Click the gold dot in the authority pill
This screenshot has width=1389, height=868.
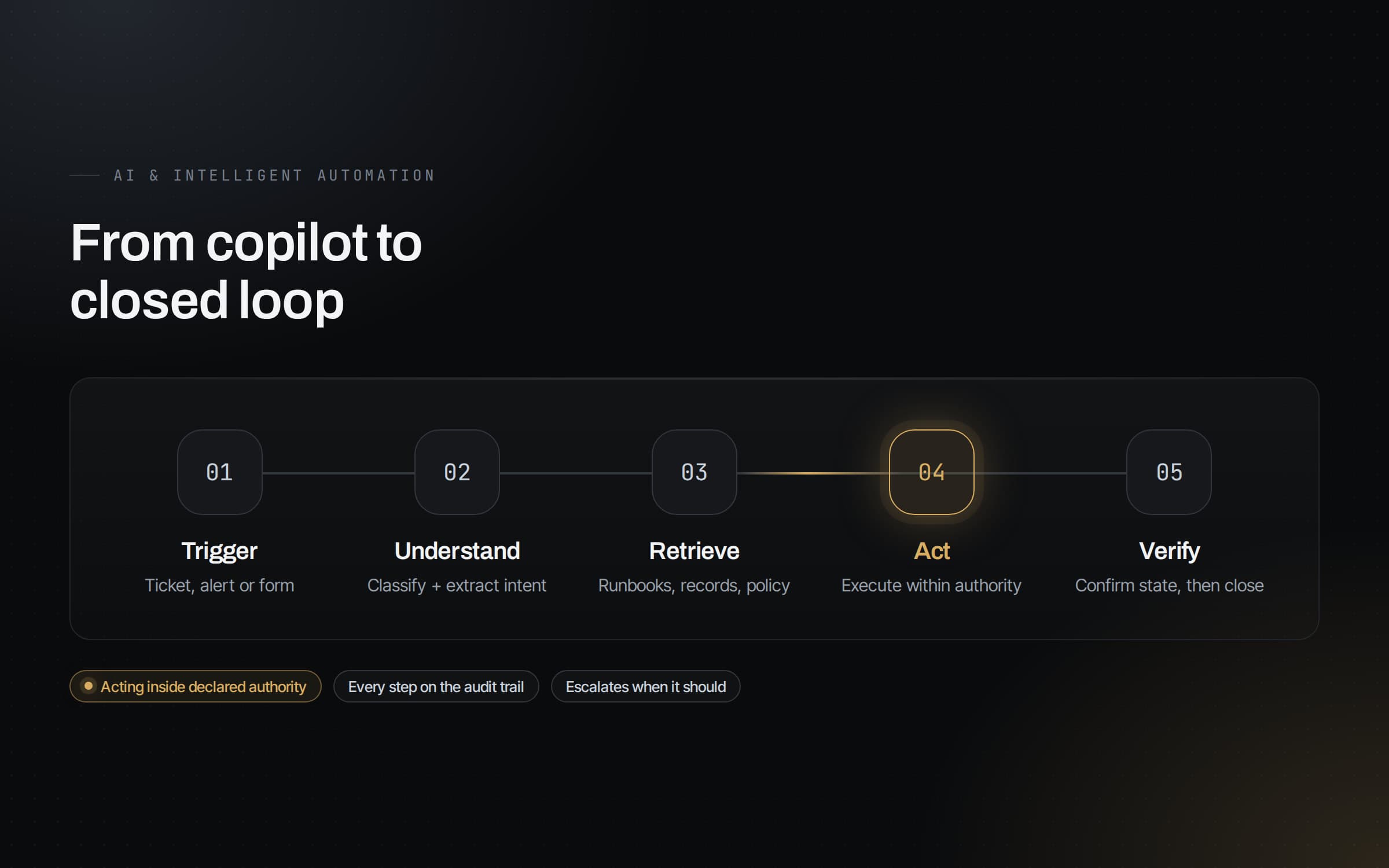tap(88, 686)
